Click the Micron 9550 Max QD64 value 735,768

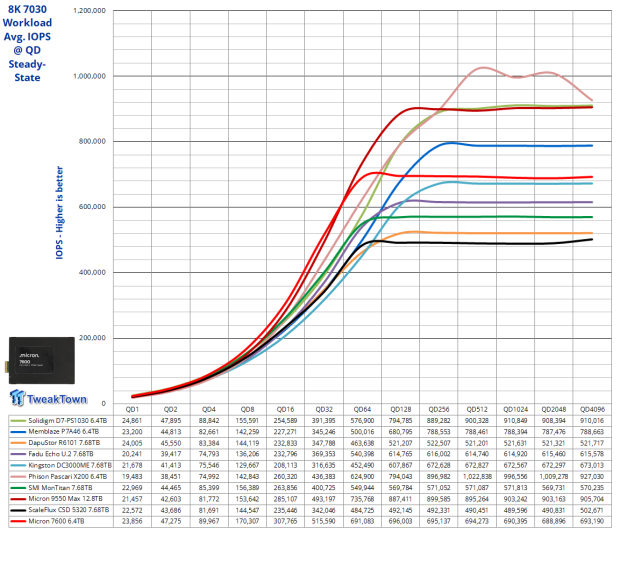[x=362, y=499]
